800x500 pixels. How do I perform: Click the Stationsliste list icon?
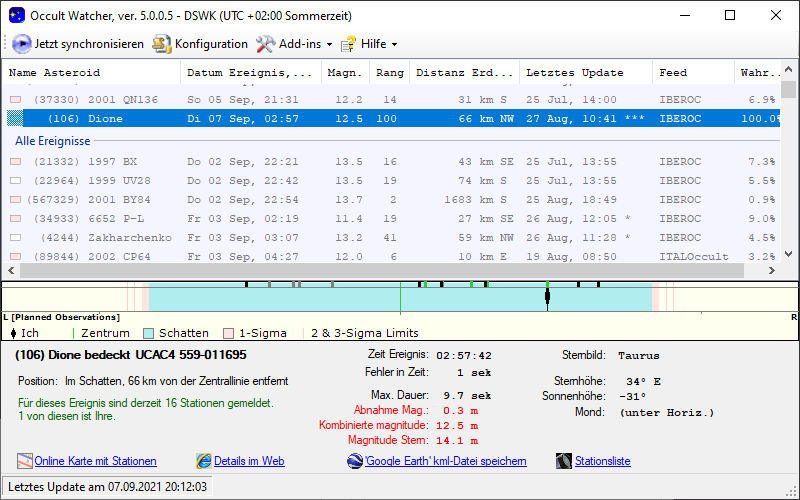(563, 461)
